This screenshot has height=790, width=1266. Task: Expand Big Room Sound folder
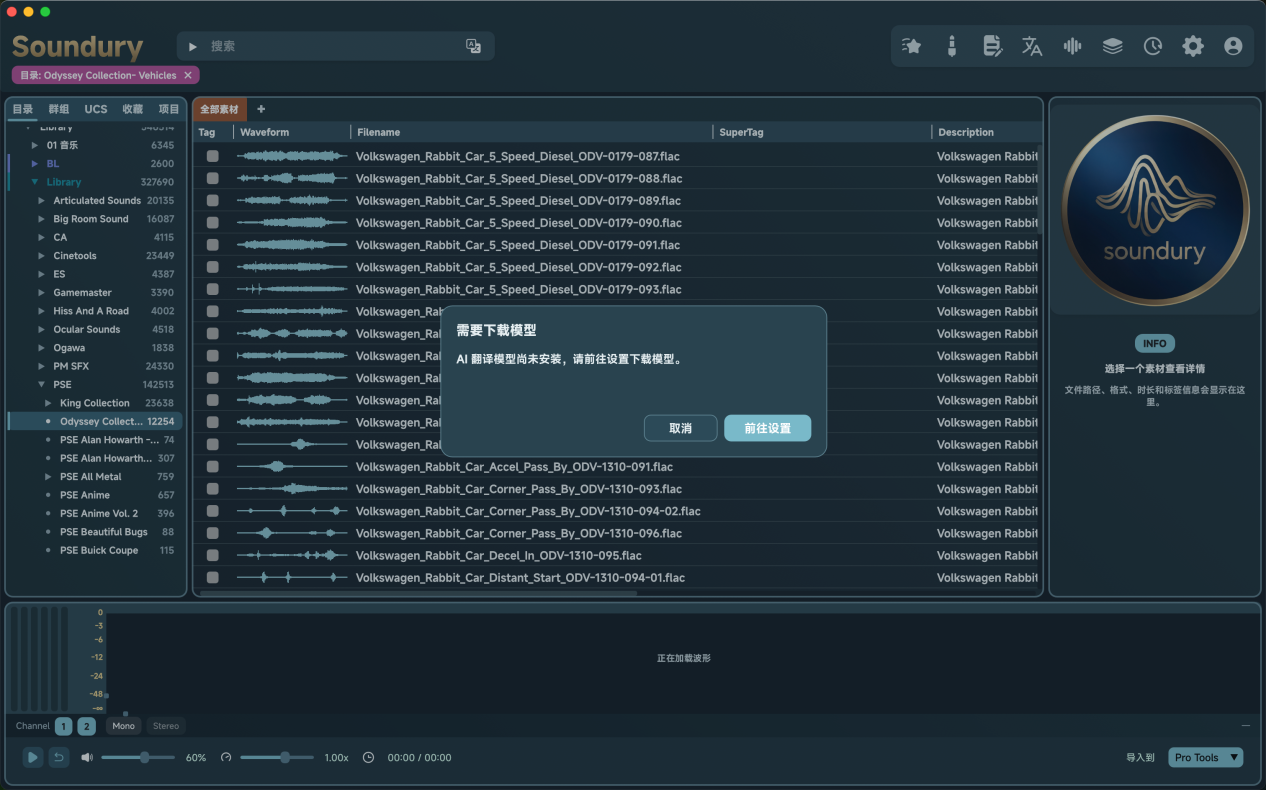point(42,219)
